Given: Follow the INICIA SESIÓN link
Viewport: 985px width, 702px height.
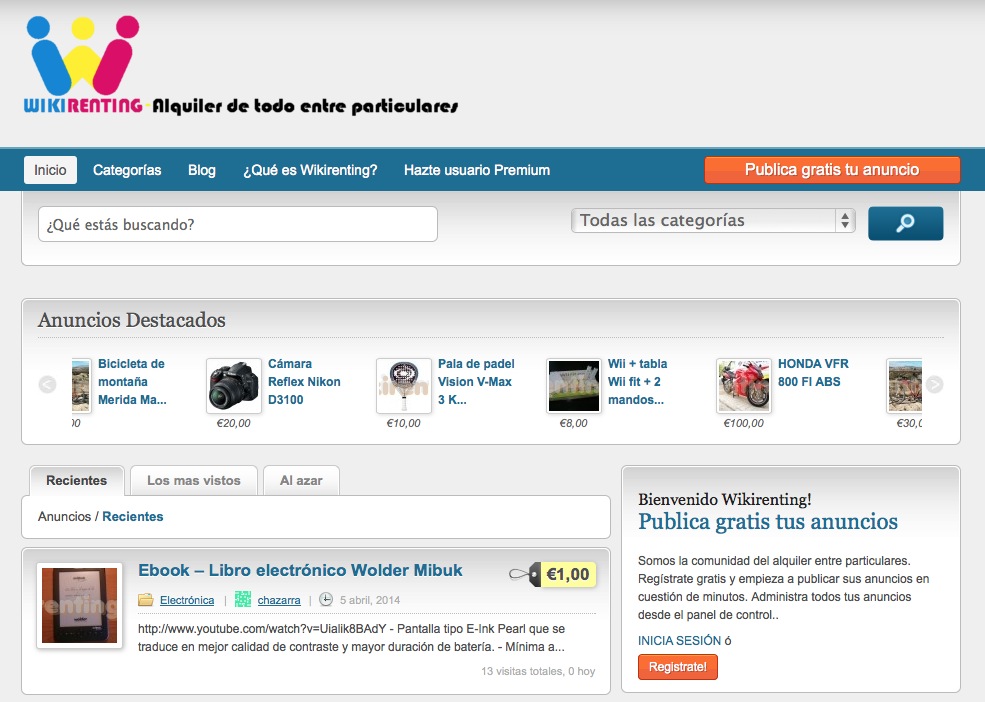Looking at the screenshot, I should pos(679,640).
